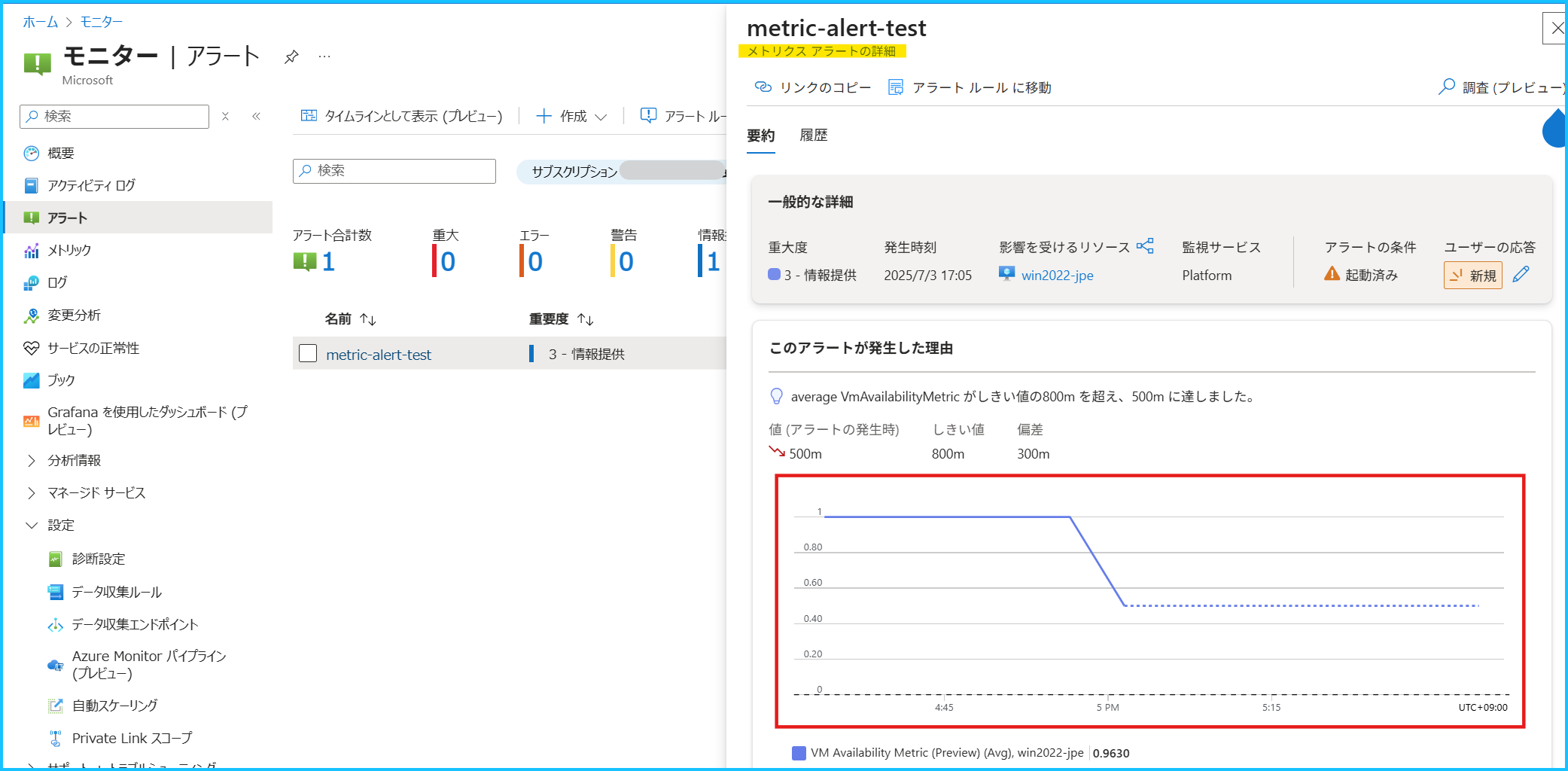Pin the モニター page with pin icon
The width and height of the screenshot is (1568, 771).
291,56
